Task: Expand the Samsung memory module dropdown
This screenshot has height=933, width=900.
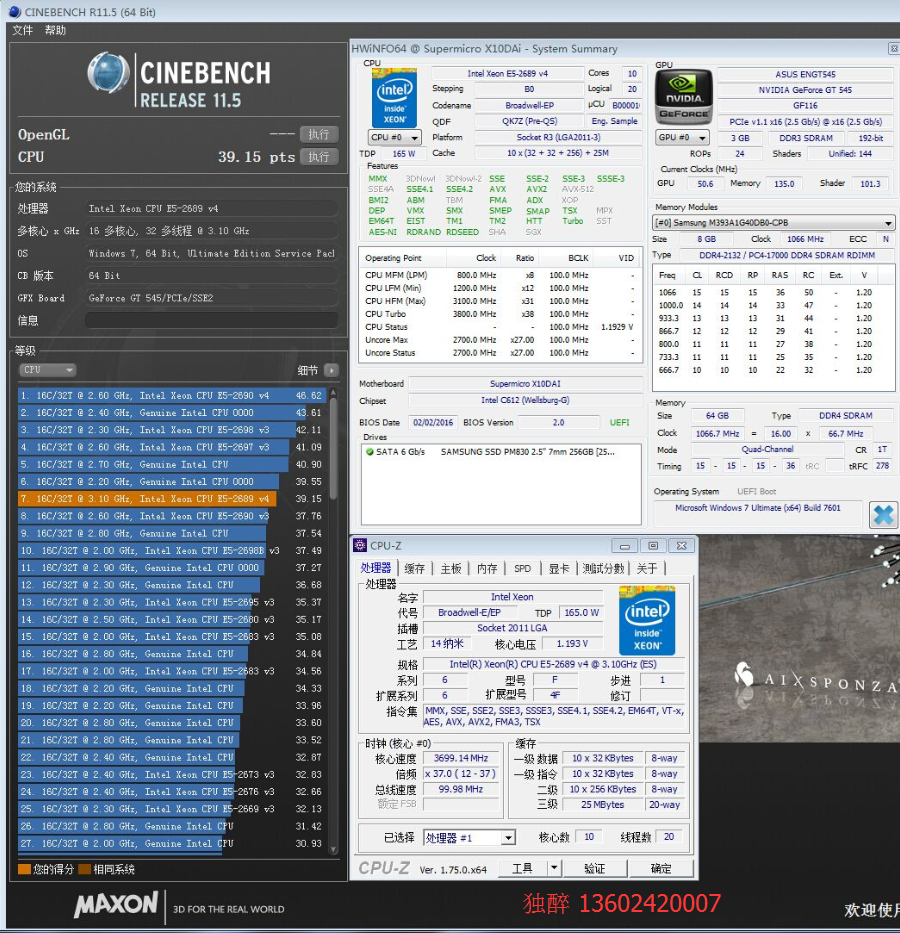Action: [888, 223]
